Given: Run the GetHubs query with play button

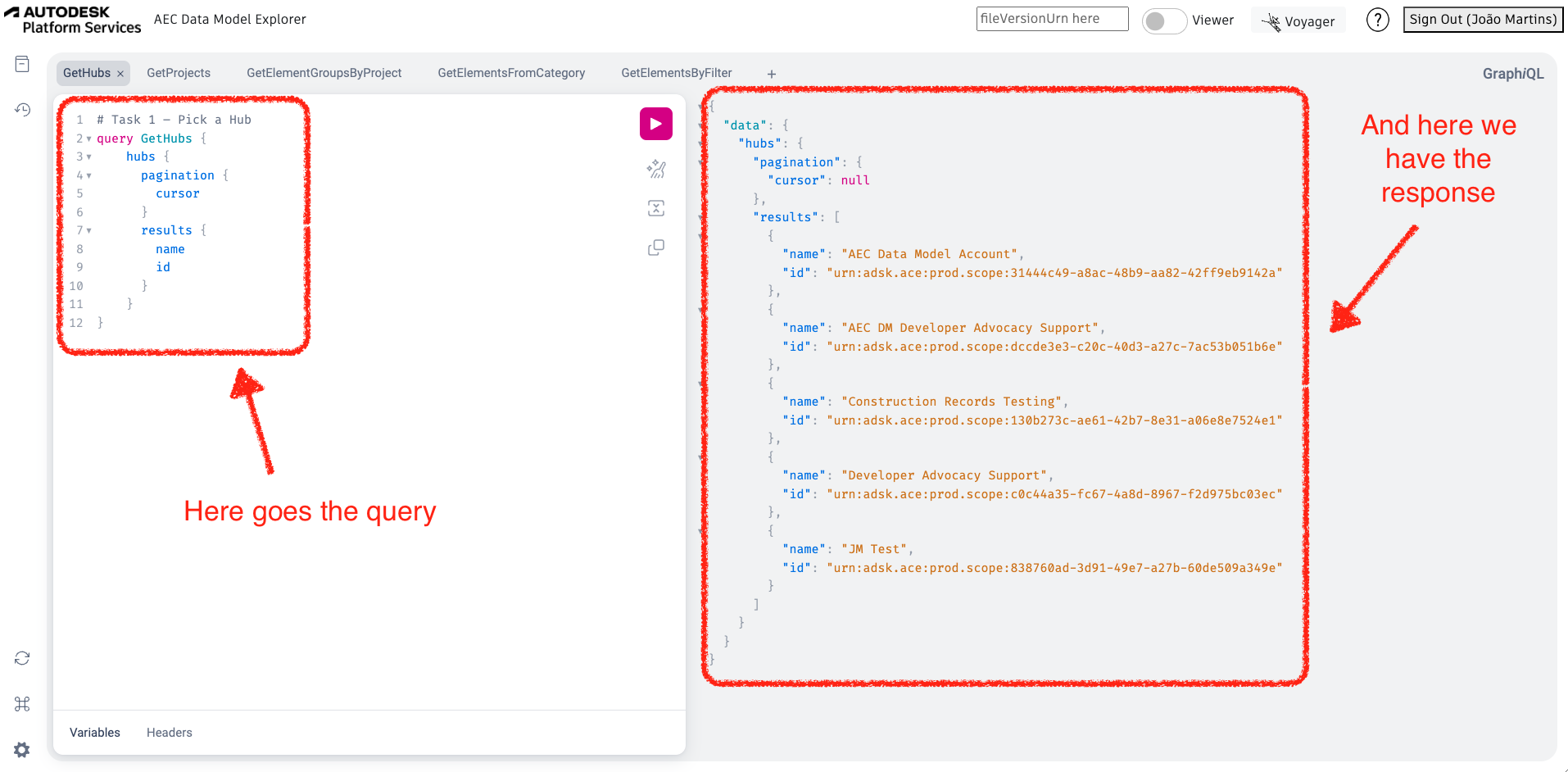Looking at the screenshot, I should 655,124.
